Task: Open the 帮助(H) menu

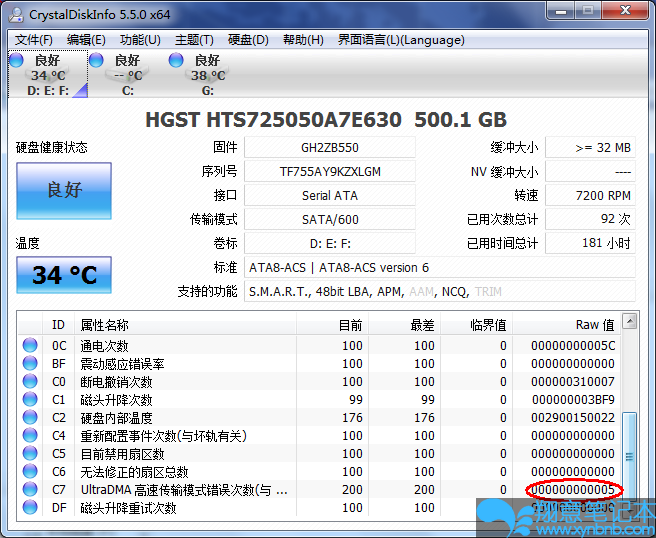Action: pyautogui.click(x=303, y=40)
